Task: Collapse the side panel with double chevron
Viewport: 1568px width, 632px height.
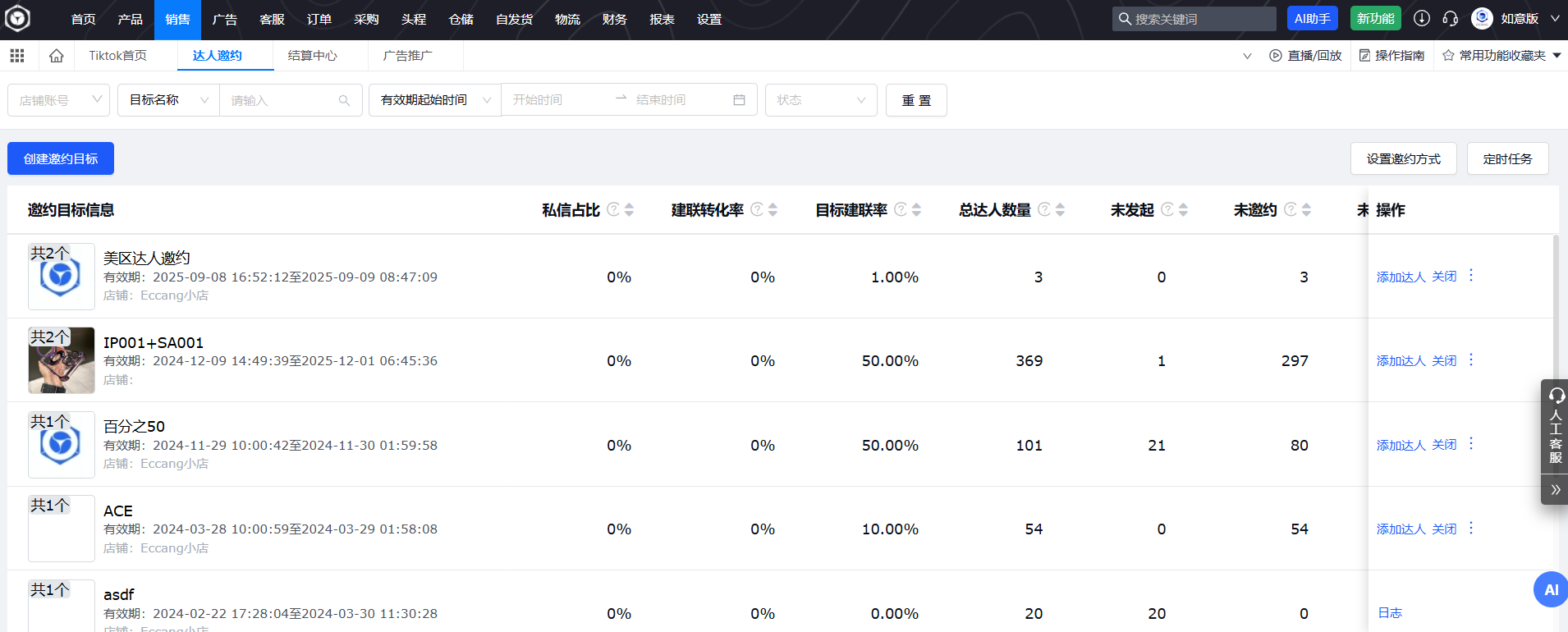Action: tap(1555, 490)
